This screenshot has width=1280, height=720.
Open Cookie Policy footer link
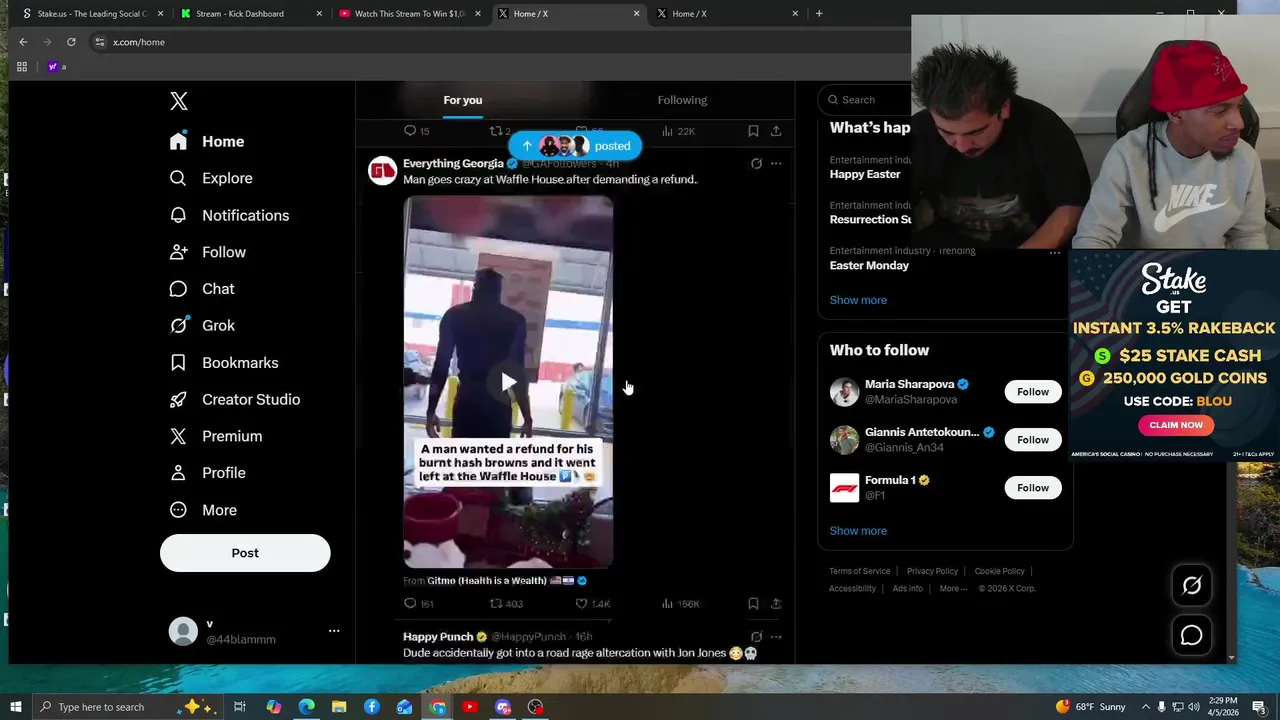pyautogui.click(x=999, y=571)
